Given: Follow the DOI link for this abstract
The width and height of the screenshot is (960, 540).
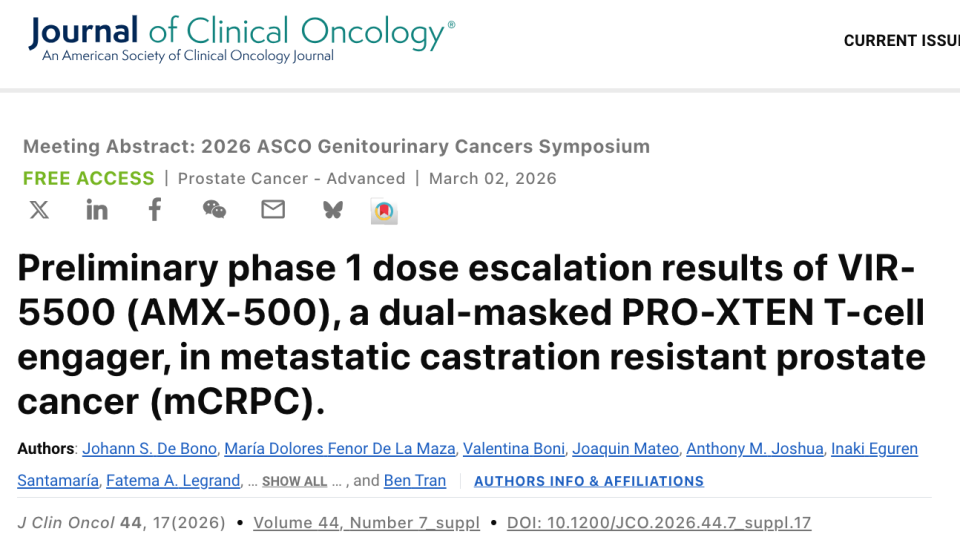Looking at the screenshot, I should click(x=658, y=523).
